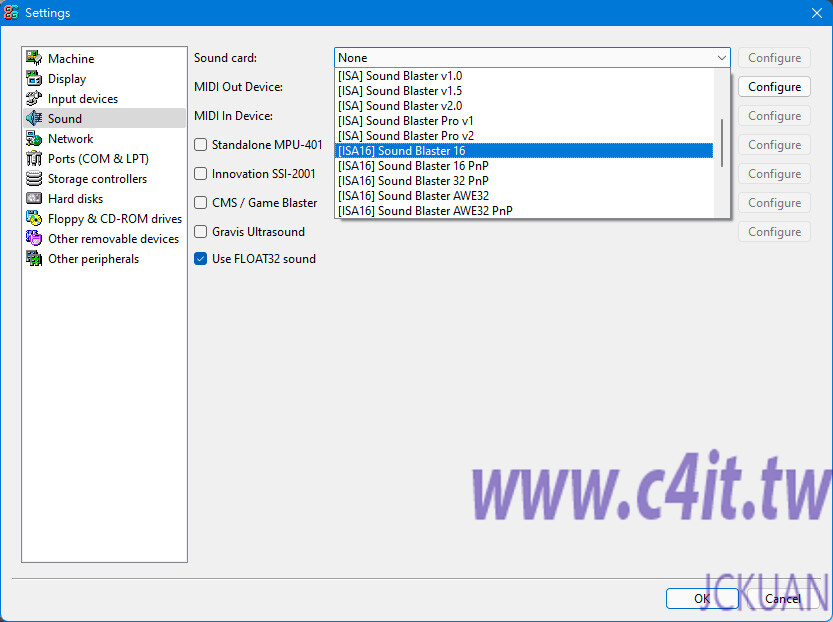Pick [ISA16] Sound Blaster 16 option
The height and width of the screenshot is (622, 833).
tap(524, 151)
